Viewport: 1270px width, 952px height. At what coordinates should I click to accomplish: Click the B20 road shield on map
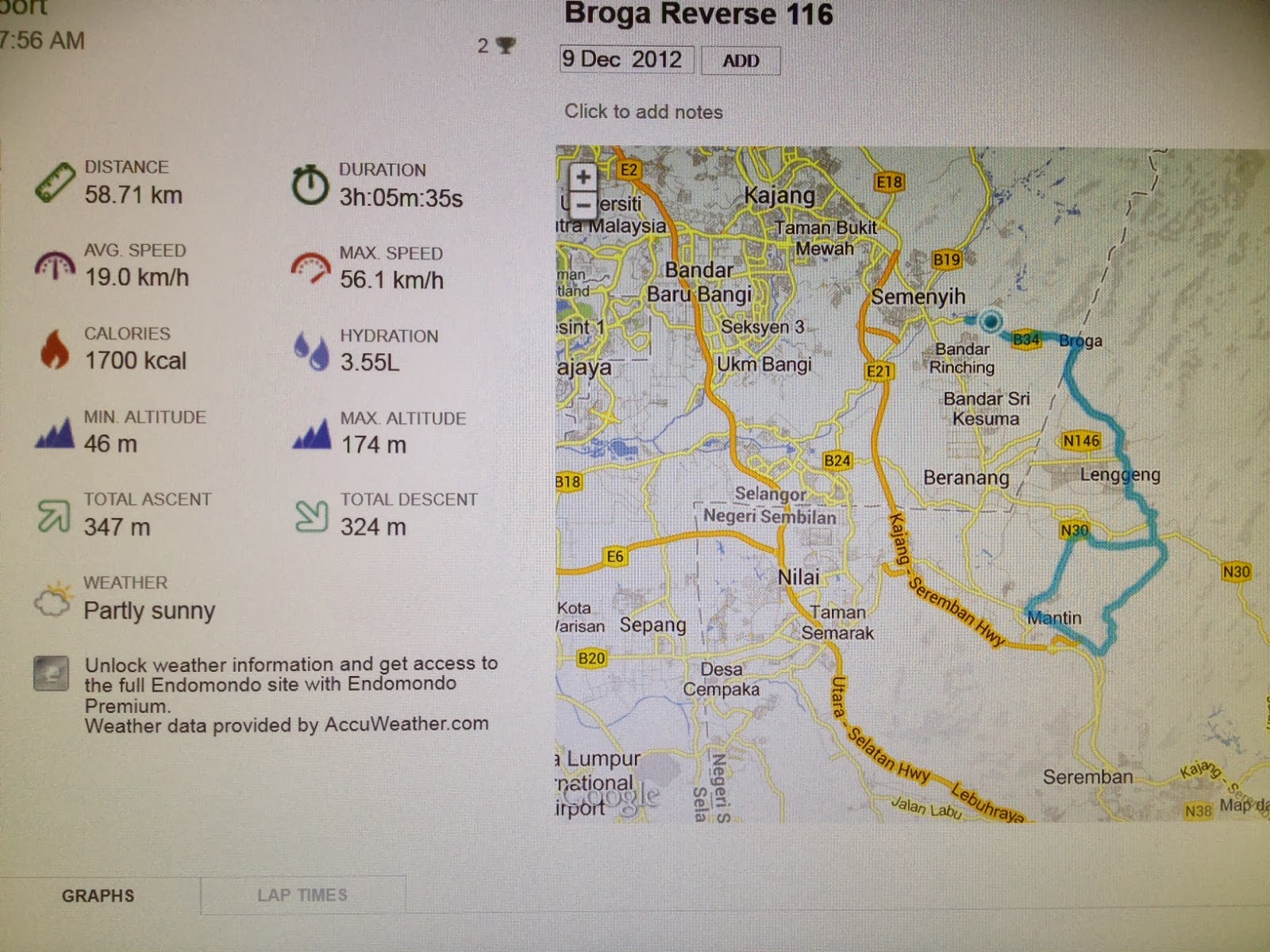(x=591, y=658)
